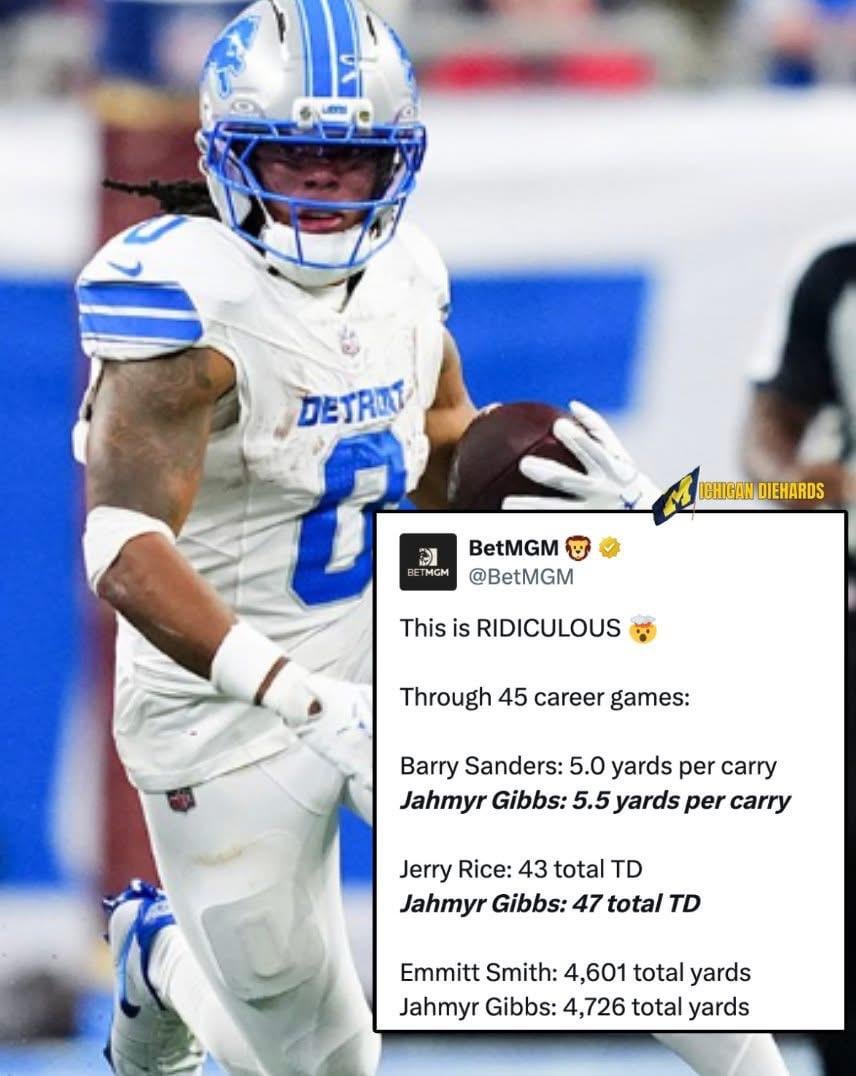The width and height of the screenshot is (856, 1076).
Task: Click the Jahmyr Gibbs 47 total TD line
Action: [x=550, y=904]
